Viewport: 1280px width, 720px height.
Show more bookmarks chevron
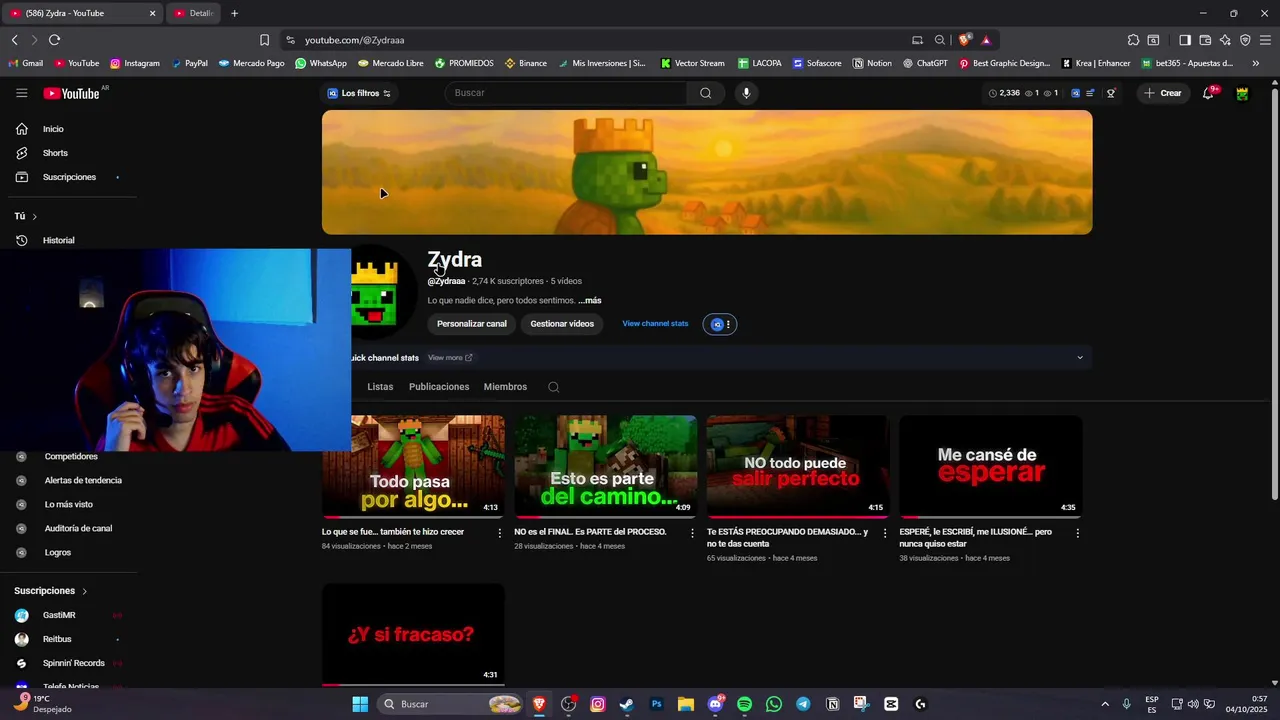click(x=1256, y=63)
